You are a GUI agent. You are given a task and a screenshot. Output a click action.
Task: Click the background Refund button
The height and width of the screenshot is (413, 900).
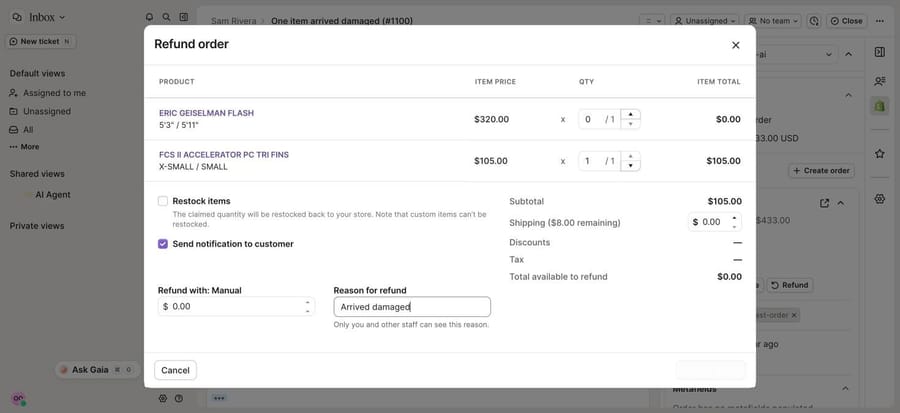[x=790, y=285]
